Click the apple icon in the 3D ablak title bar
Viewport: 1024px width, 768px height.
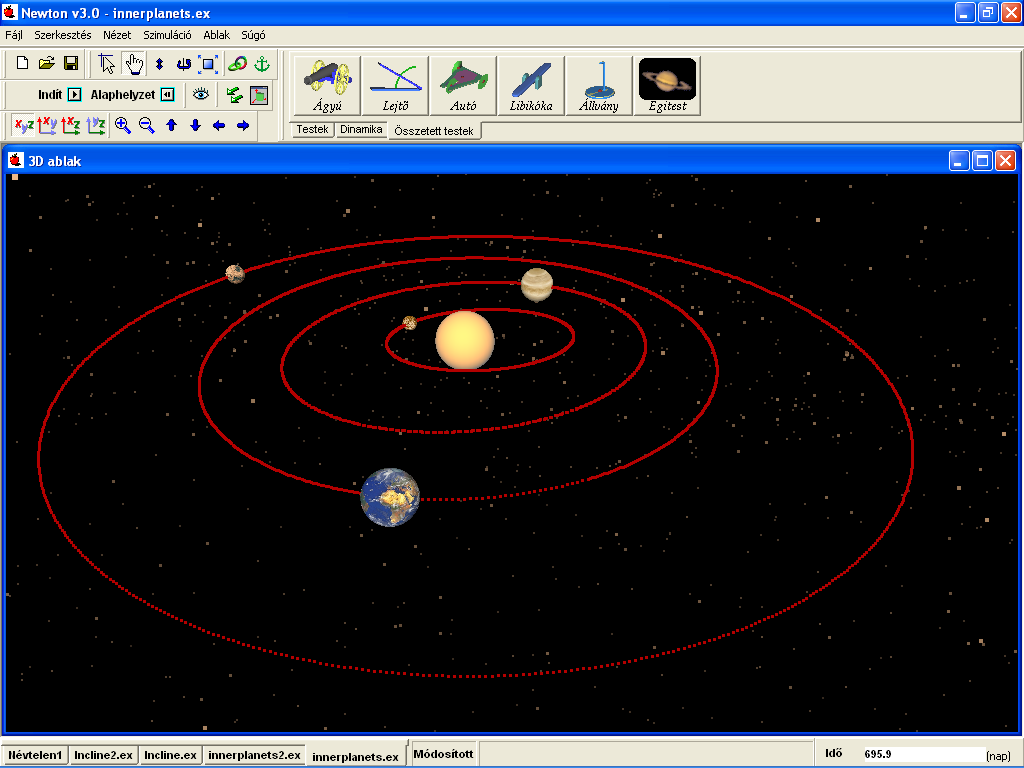tap(16, 161)
